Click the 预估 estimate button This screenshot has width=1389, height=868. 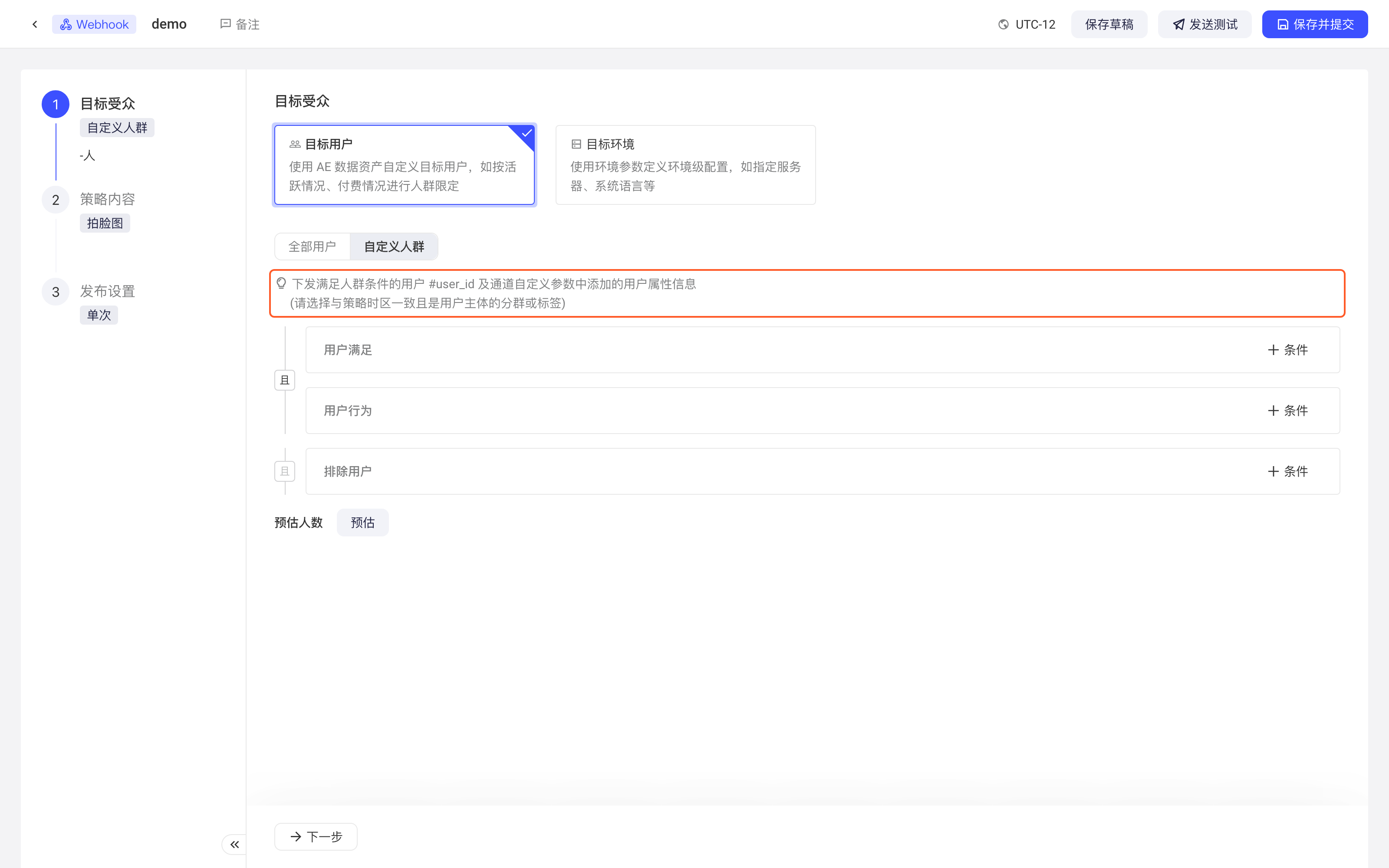[x=363, y=523]
